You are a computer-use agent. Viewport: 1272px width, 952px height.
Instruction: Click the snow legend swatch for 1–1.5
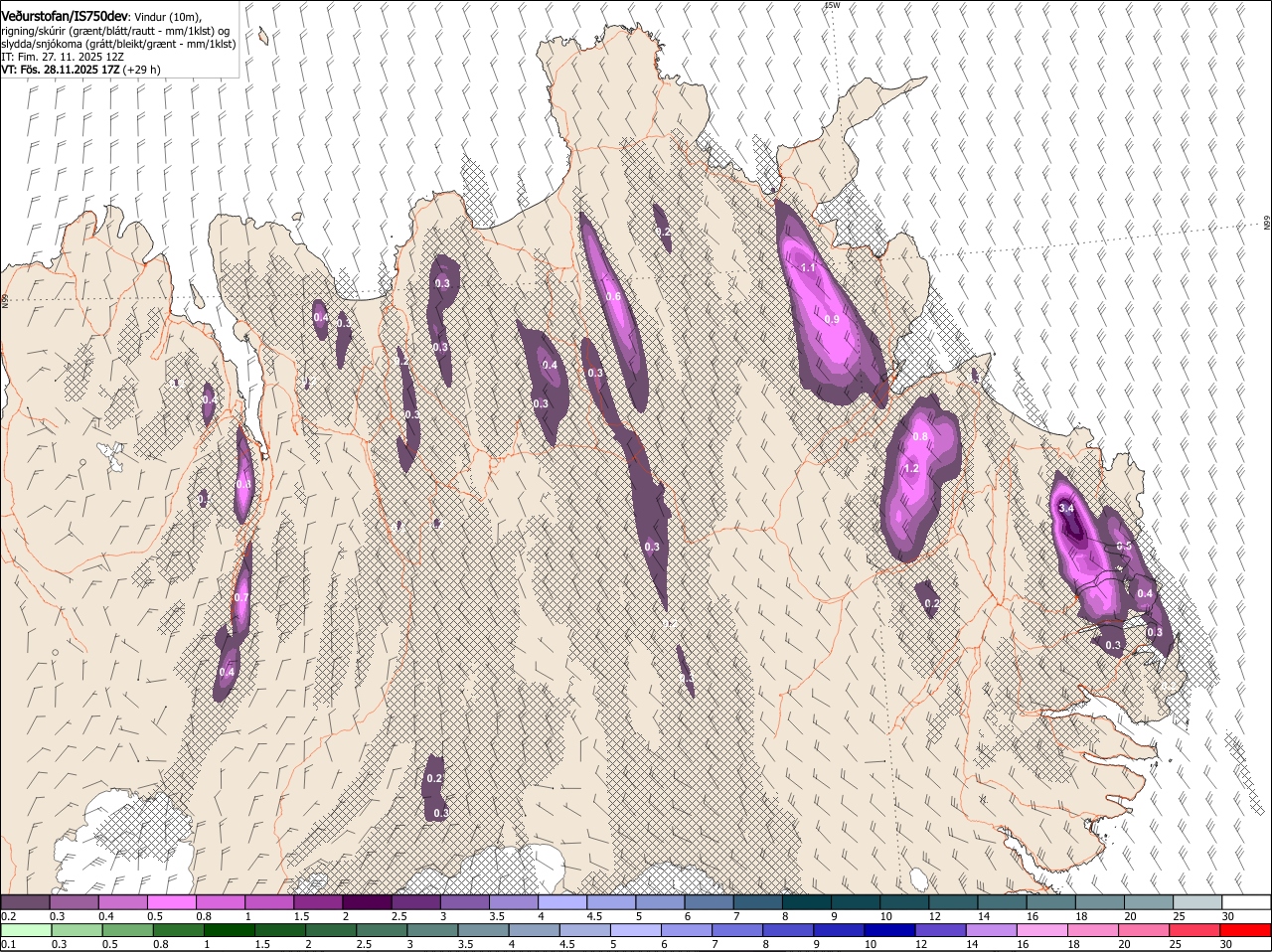pyautogui.click(x=269, y=902)
